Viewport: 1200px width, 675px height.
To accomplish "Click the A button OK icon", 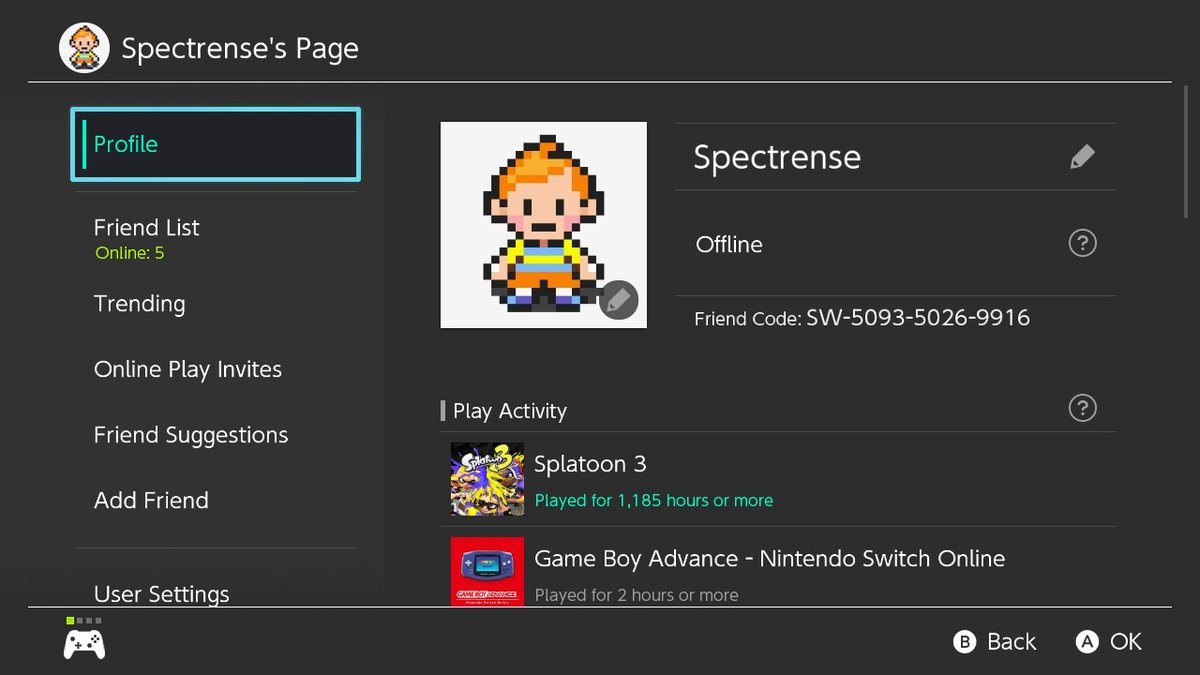I will [x=1087, y=642].
